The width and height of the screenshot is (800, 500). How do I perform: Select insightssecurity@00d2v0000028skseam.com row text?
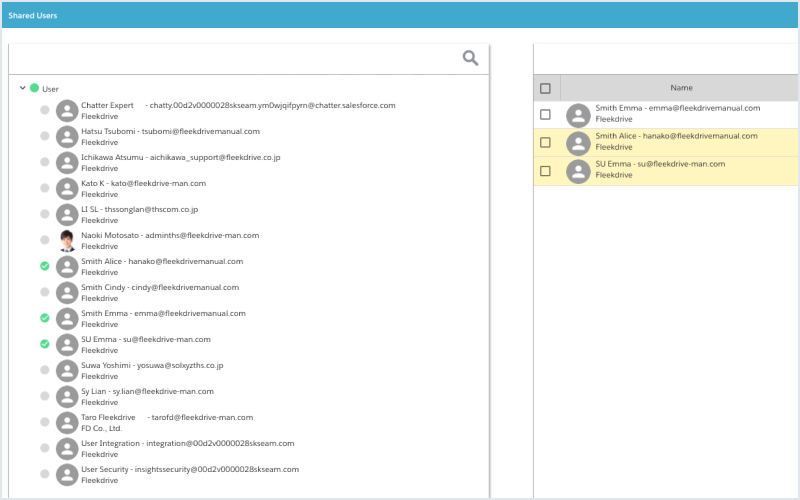pos(217,469)
